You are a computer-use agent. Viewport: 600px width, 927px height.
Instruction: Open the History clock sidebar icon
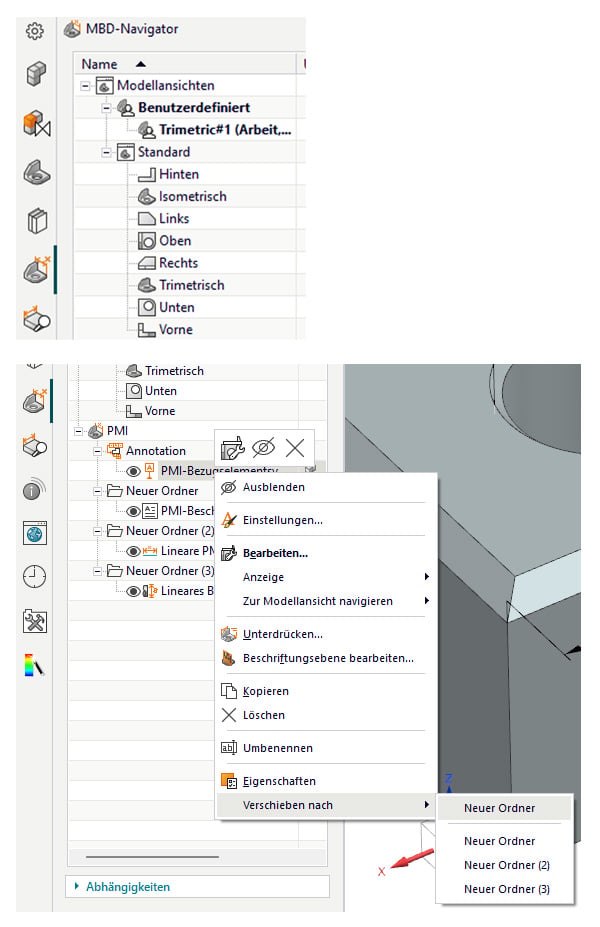34,576
